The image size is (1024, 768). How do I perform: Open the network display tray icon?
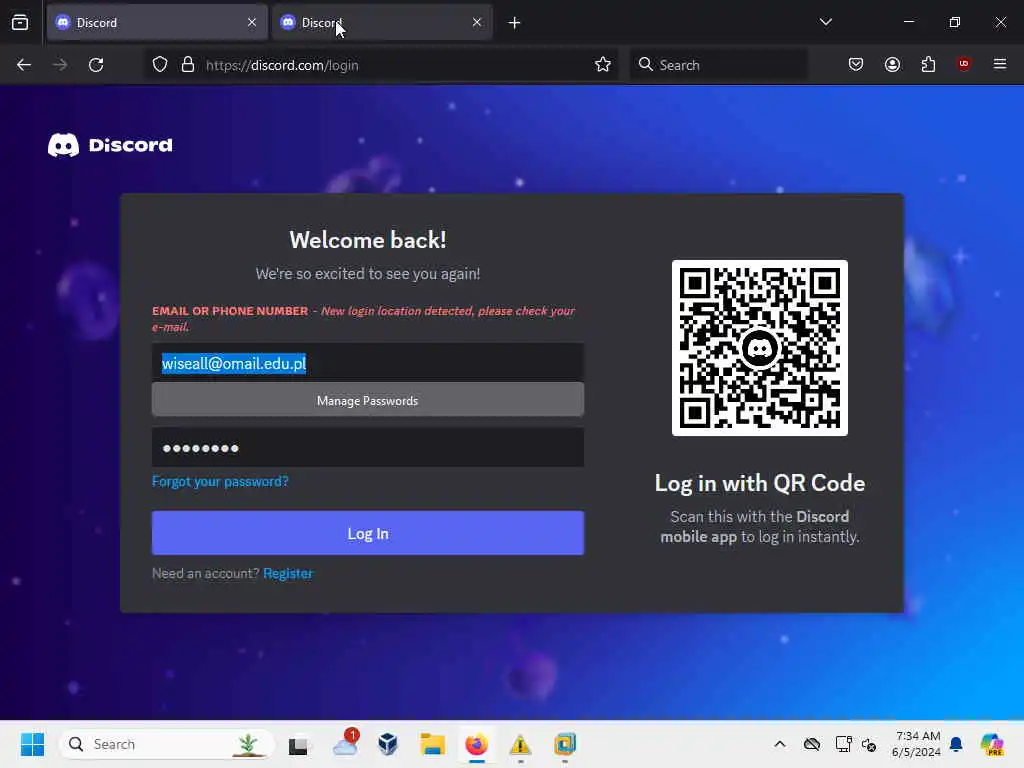pyautogui.click(x=843, y=744)
